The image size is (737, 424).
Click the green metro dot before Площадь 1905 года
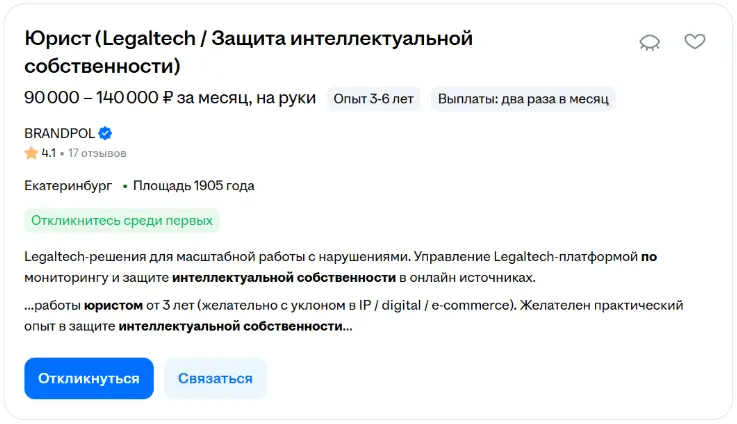125,186
